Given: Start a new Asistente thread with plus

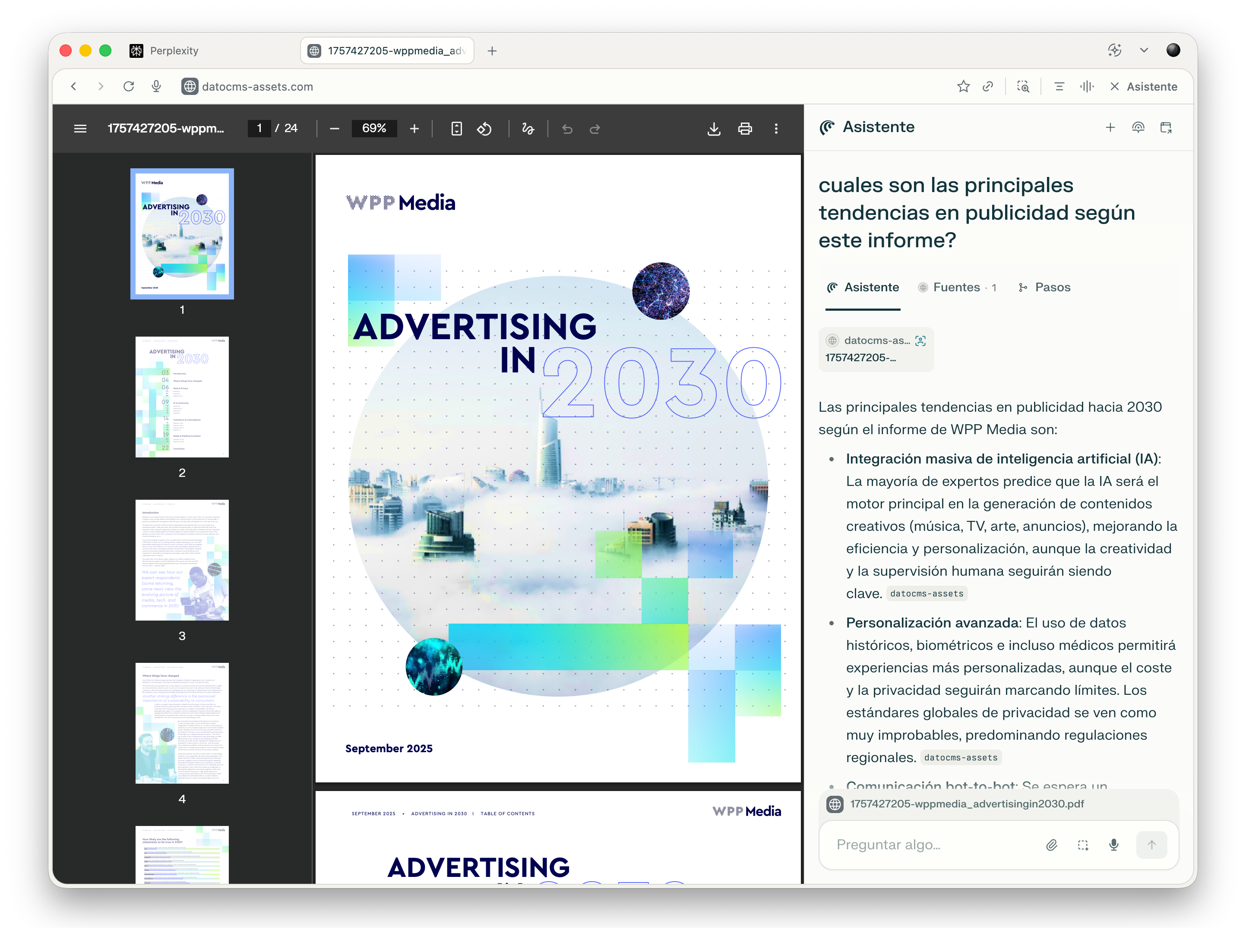Looking at the screenshot, I should pos(1110,127).
